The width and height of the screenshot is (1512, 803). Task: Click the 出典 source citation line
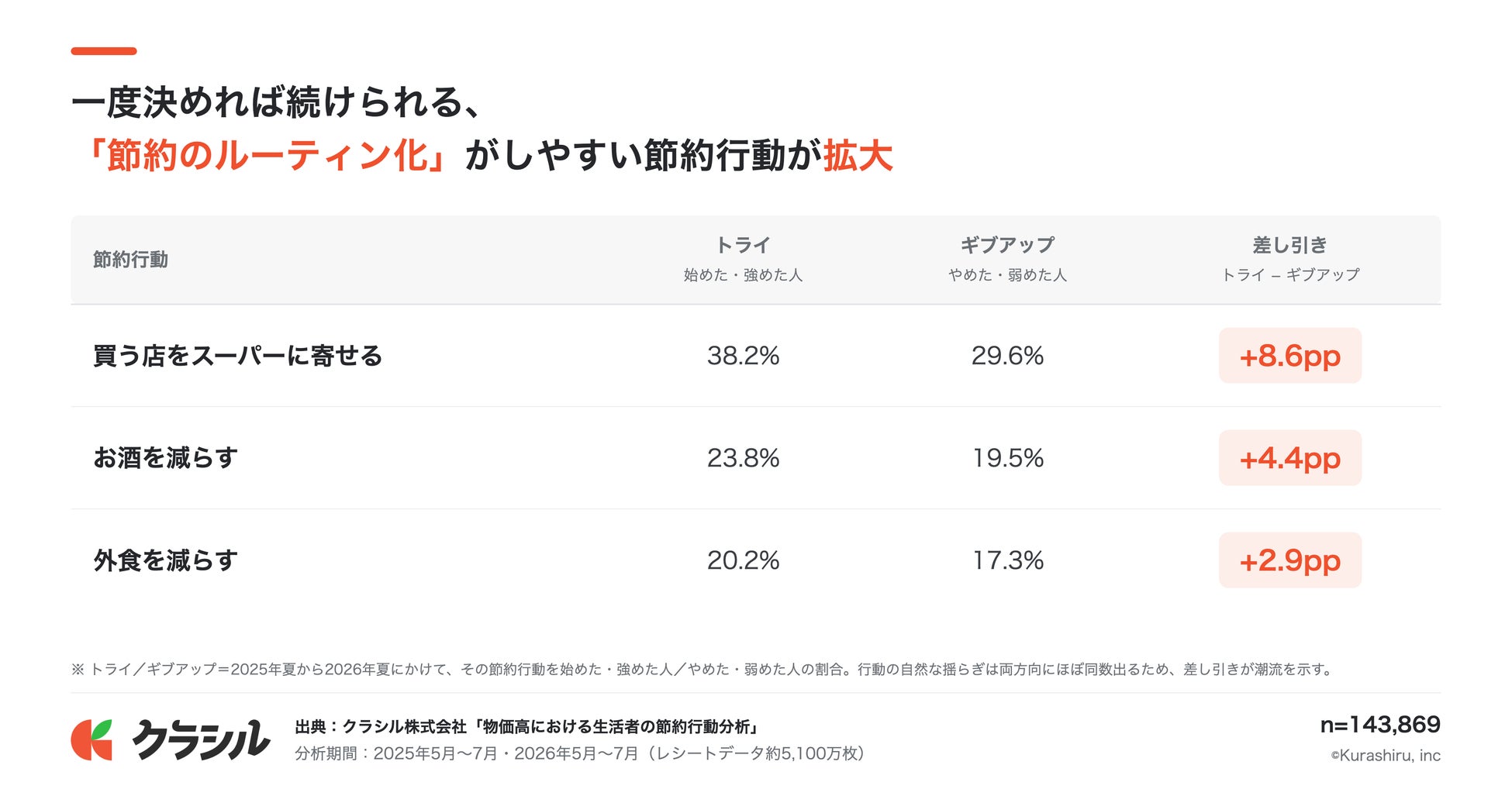[527, 727]
